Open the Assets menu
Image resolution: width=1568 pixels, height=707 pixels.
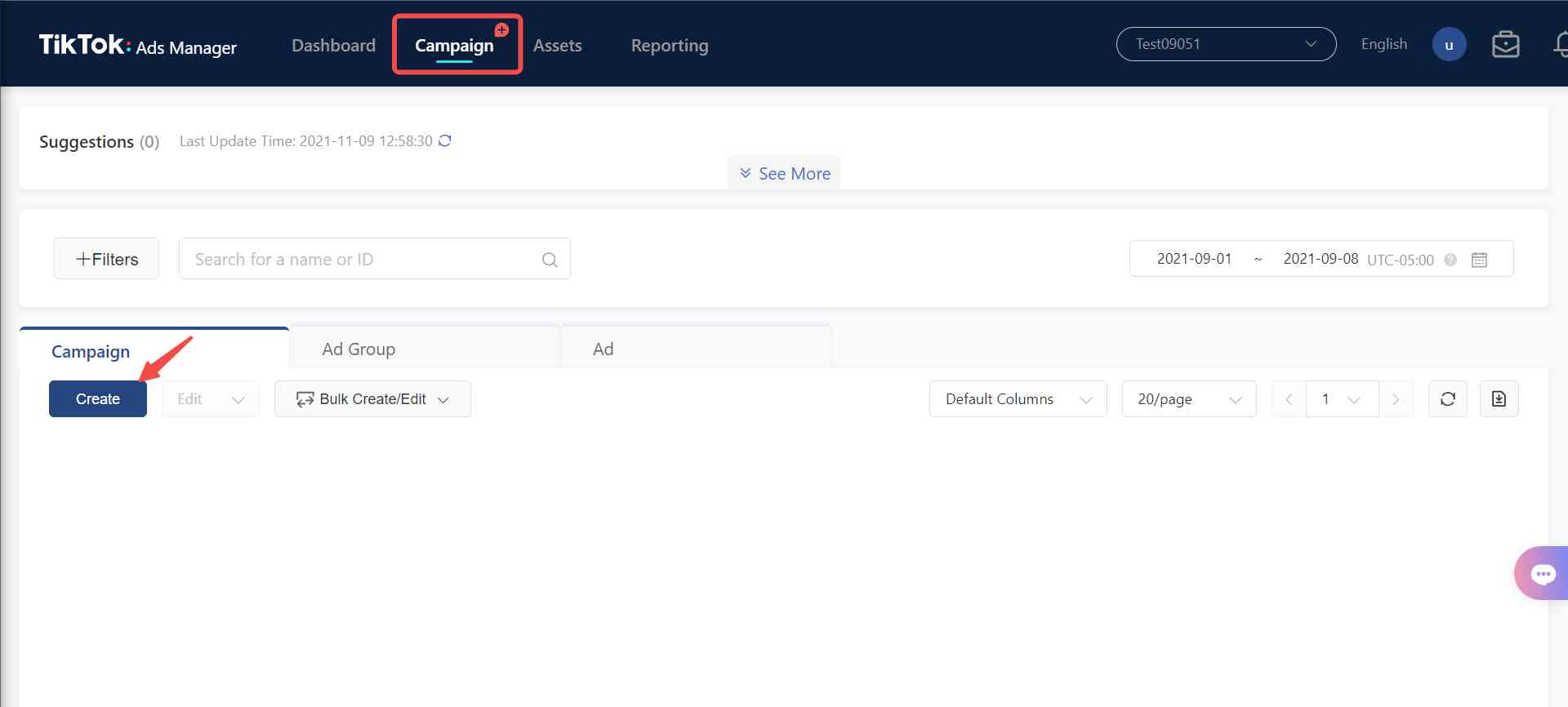(557, 45)
